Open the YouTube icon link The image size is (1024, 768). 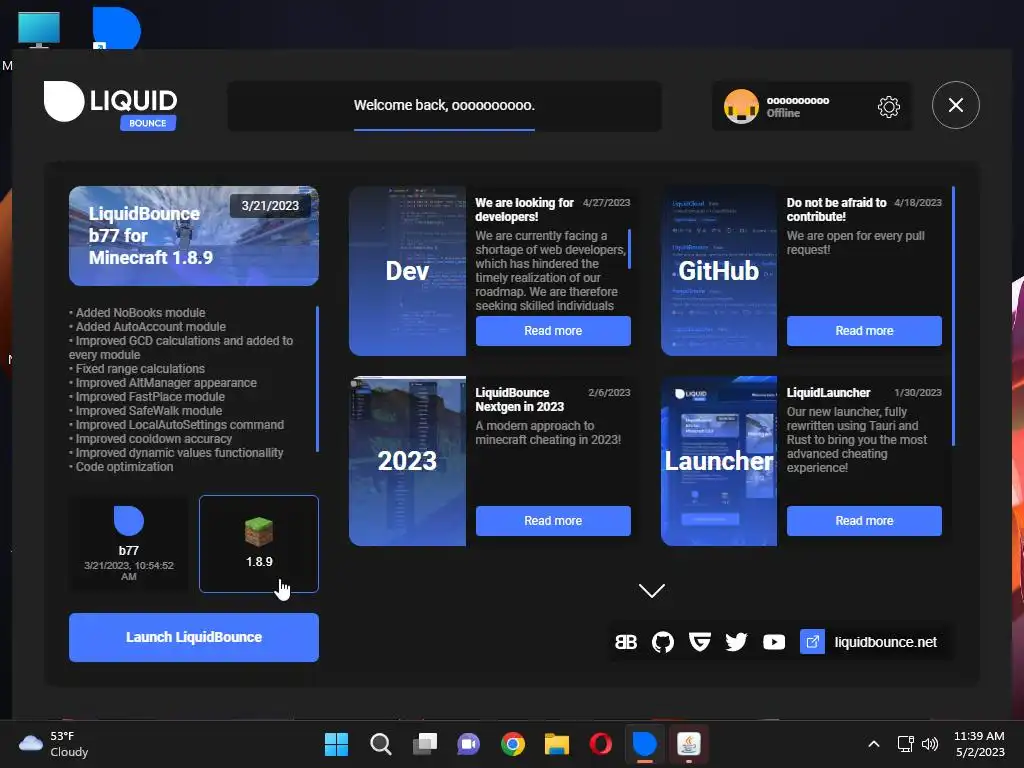774,642
